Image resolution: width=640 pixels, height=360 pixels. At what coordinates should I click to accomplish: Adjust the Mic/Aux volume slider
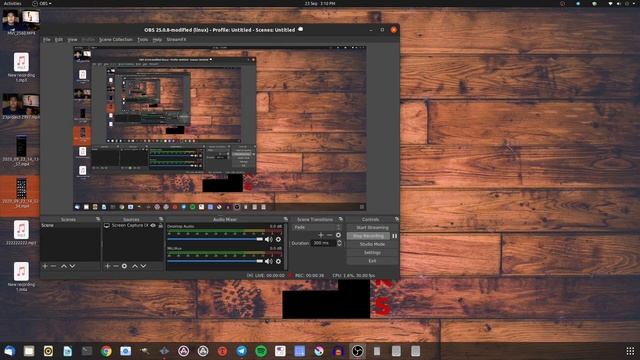coord(216,261)
